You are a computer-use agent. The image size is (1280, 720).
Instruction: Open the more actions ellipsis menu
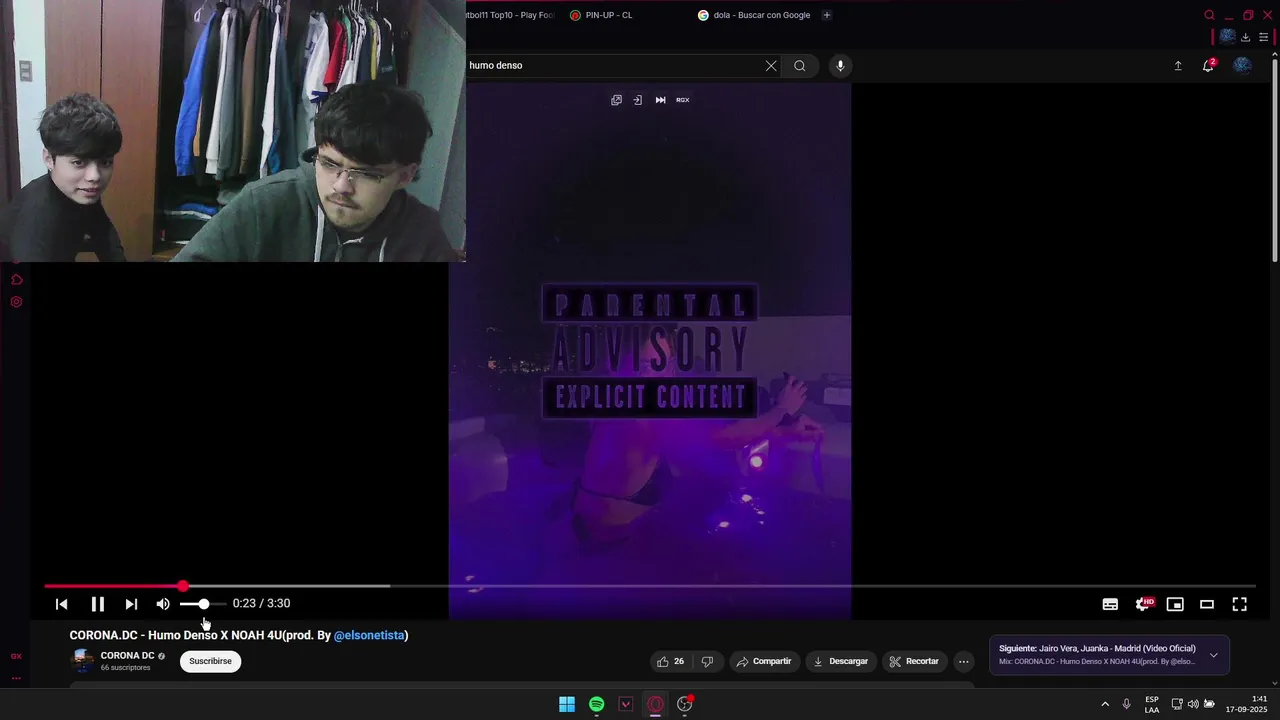point(963,661)
